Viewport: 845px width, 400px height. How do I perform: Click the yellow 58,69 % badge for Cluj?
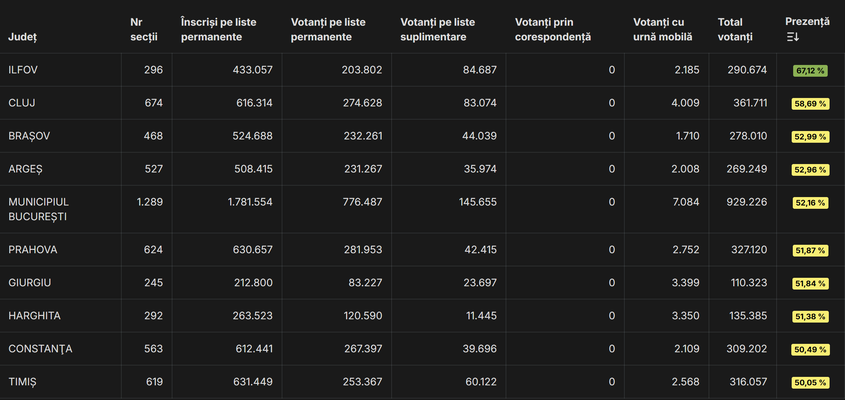click(810, 103)
